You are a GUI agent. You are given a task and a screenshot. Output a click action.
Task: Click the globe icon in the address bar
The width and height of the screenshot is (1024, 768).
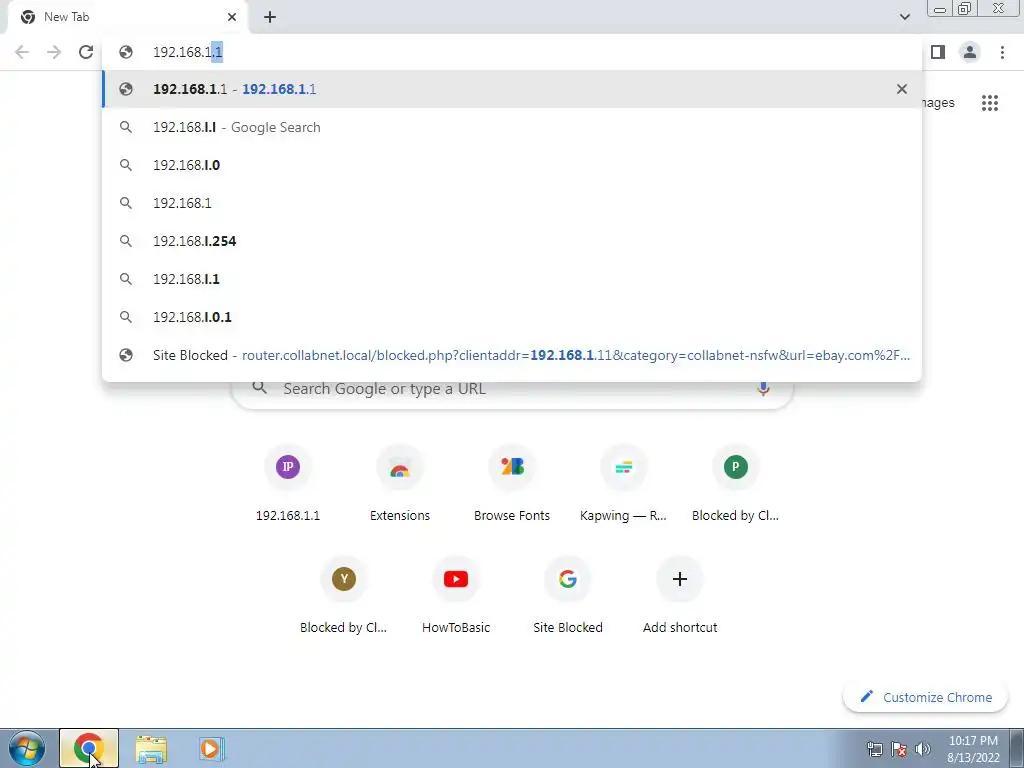tap(126, 52)
